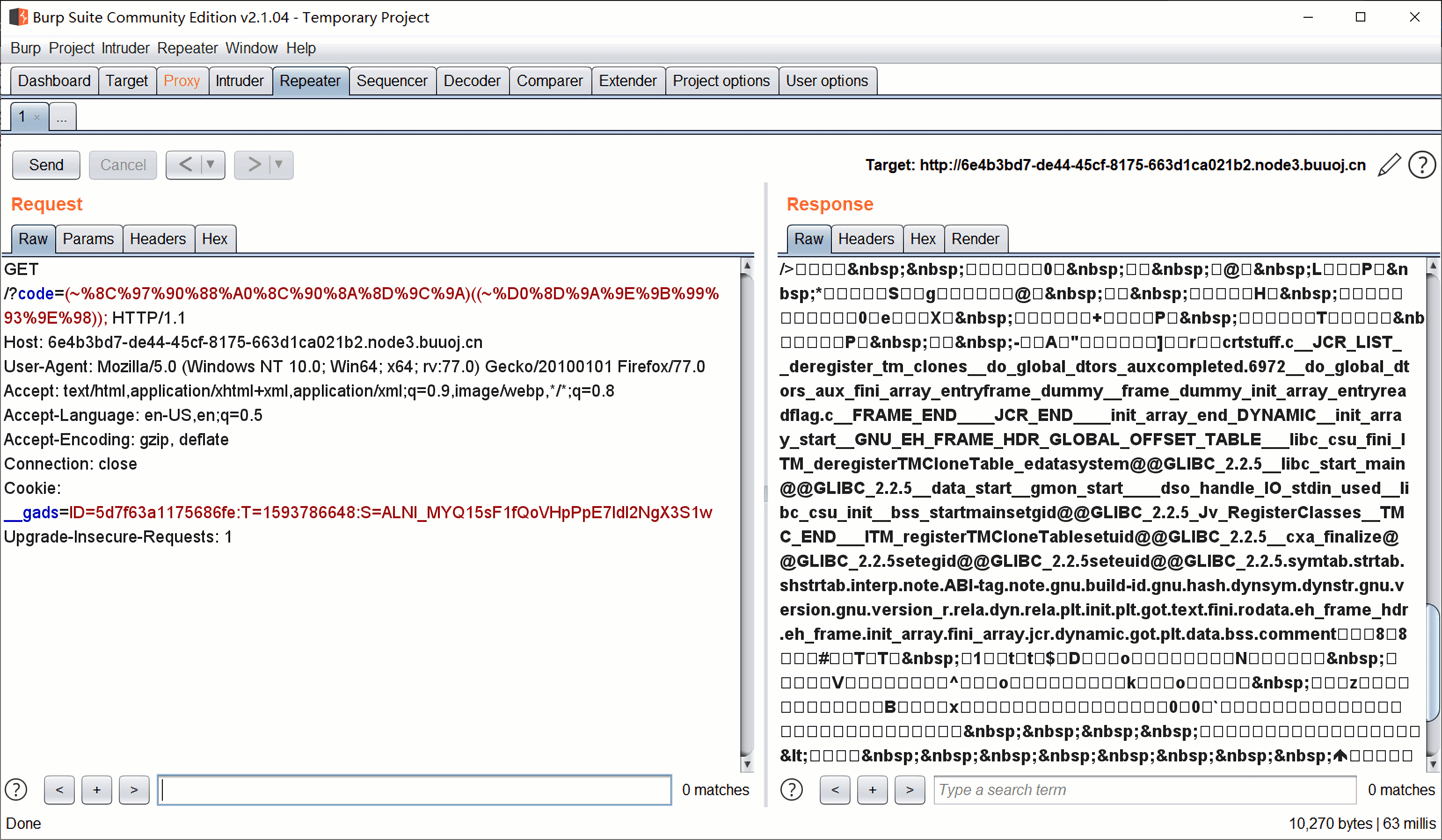
Task: Click the request pane scroll up arrow
Action: tap(747, 266)
